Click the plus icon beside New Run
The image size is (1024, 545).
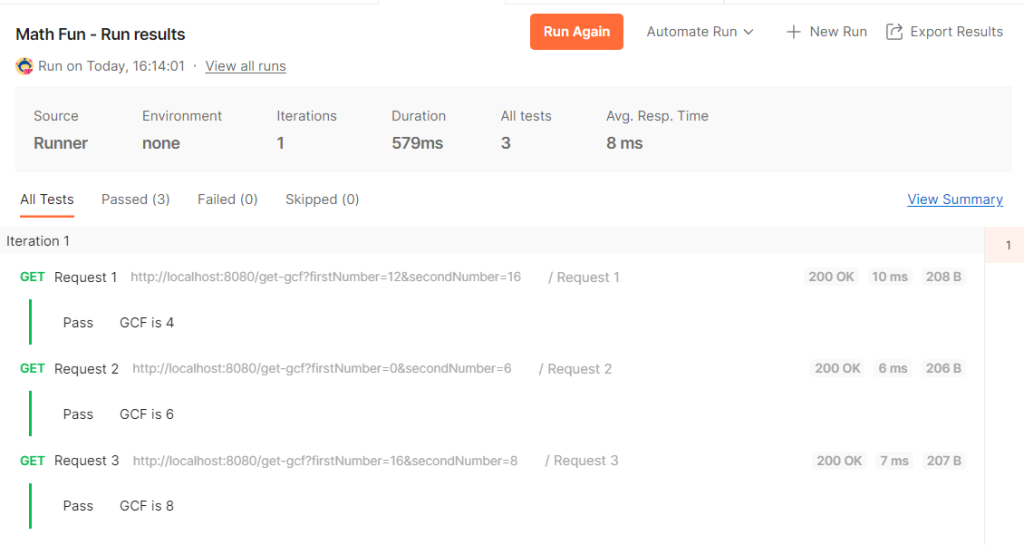pyautogui.click(x=793, y=32)
